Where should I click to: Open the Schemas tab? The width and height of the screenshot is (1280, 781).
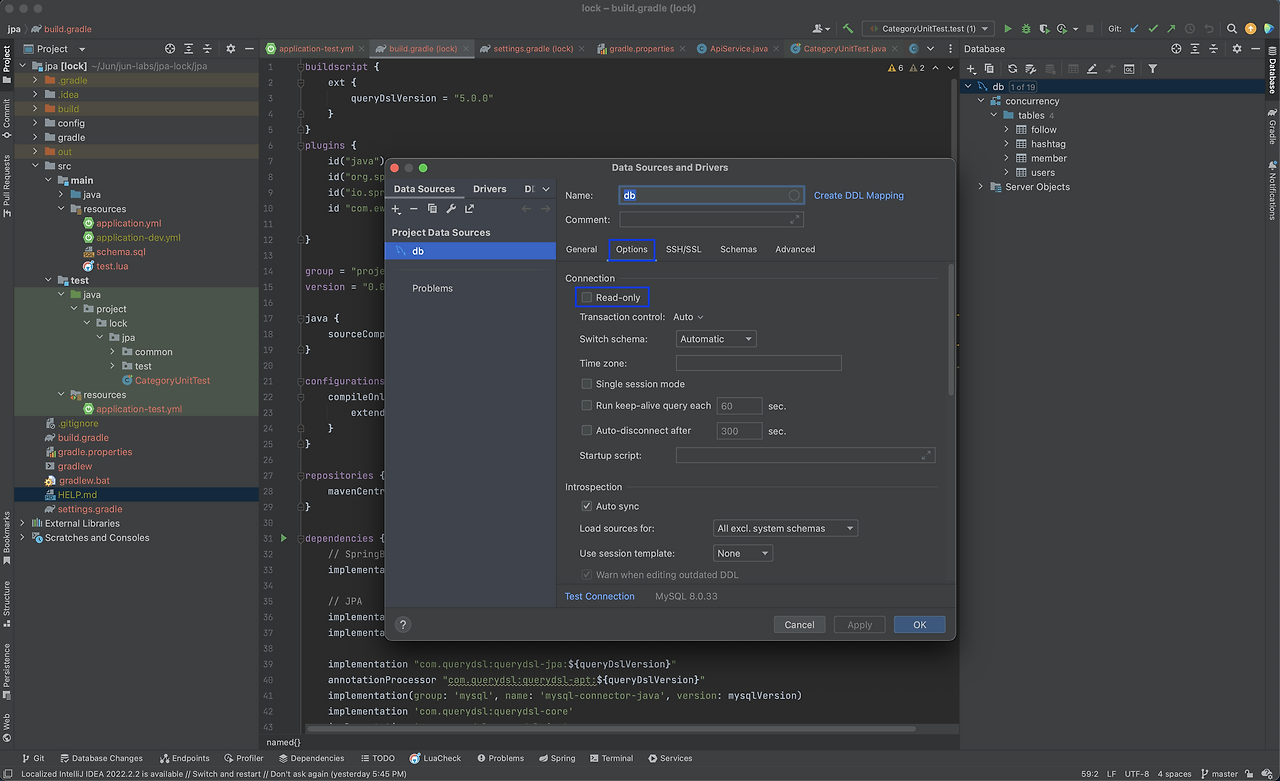(738, 249)
